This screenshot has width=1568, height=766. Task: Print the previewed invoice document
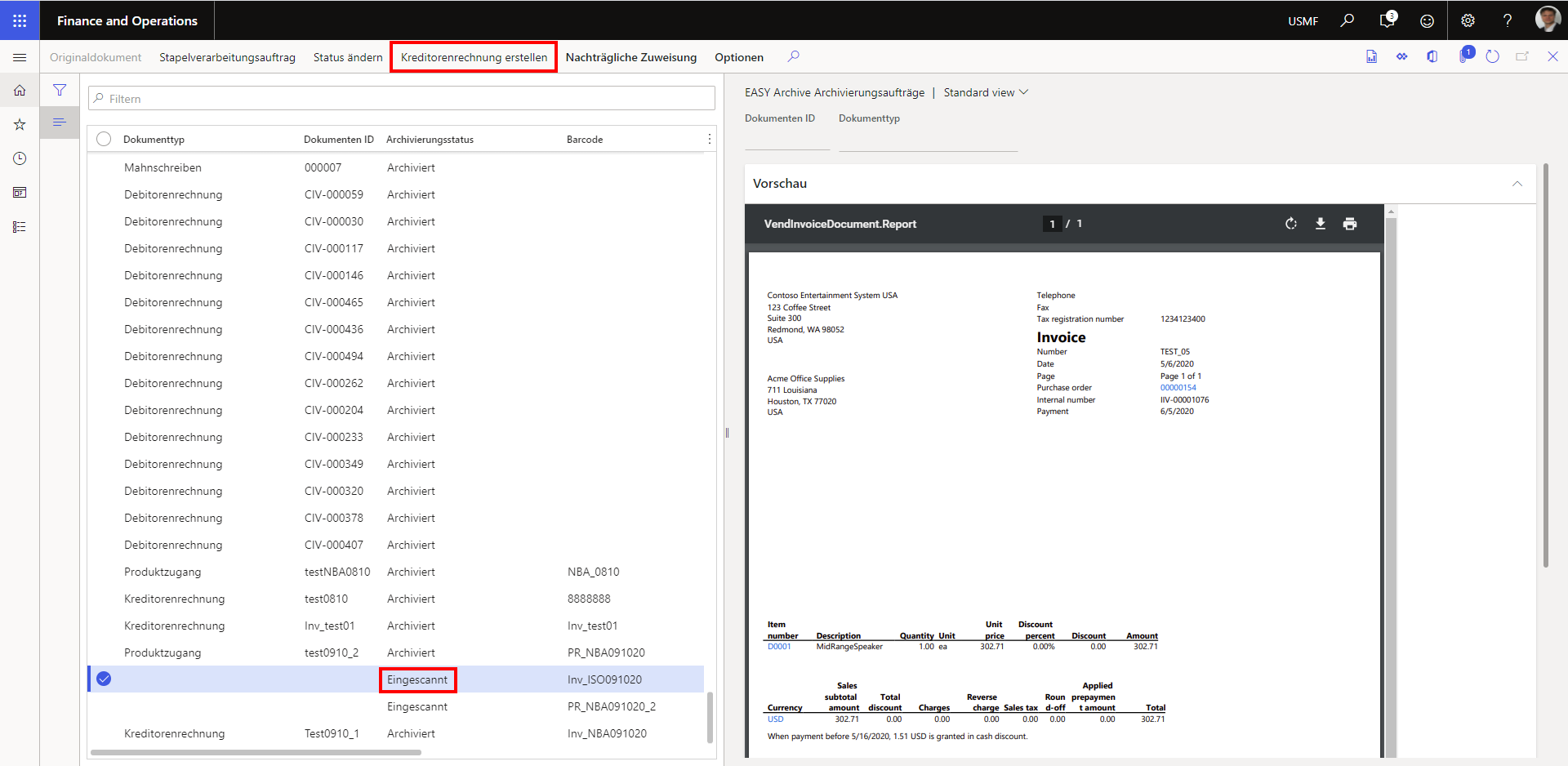[1350, 224]
